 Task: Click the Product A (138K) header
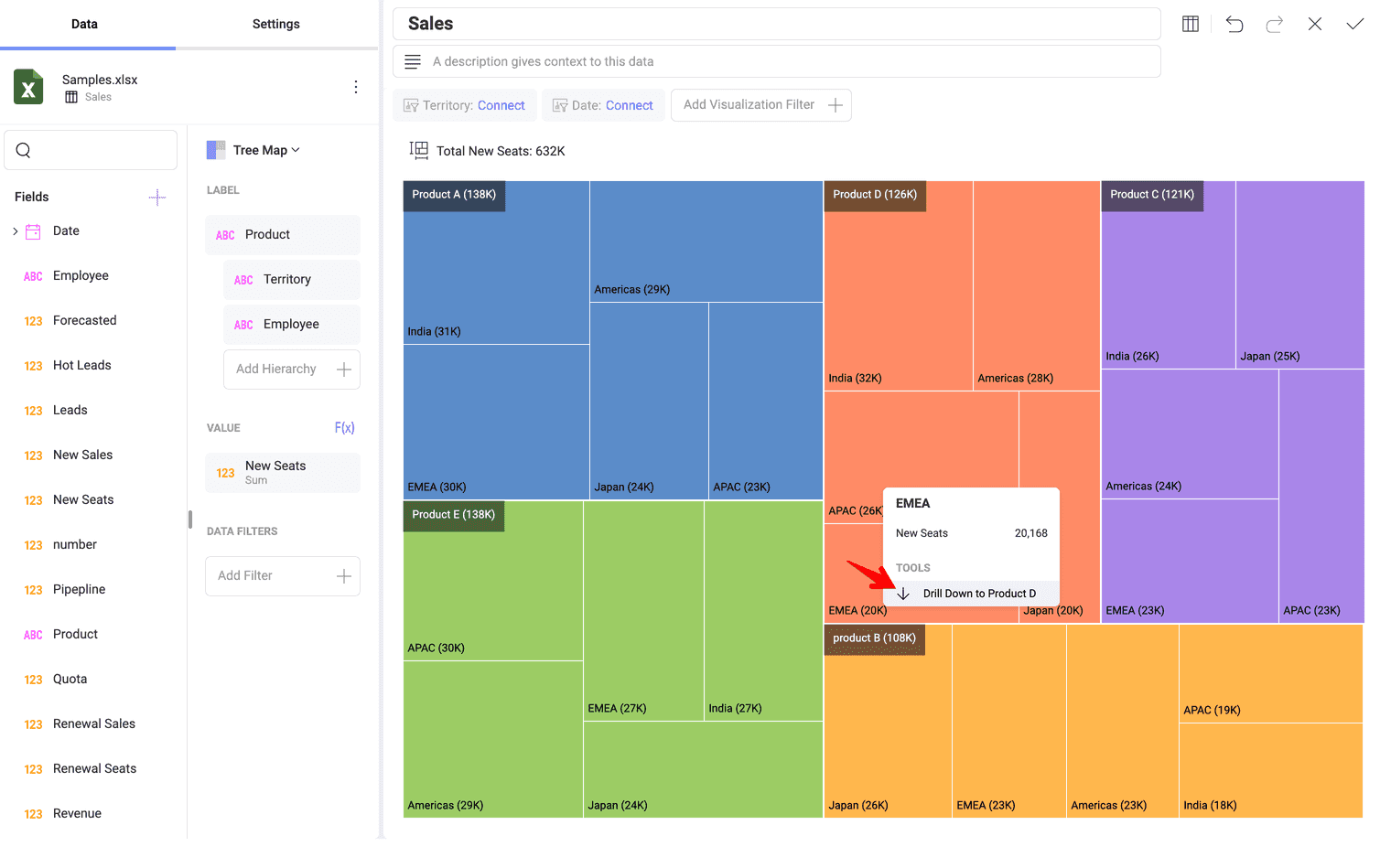454,195
